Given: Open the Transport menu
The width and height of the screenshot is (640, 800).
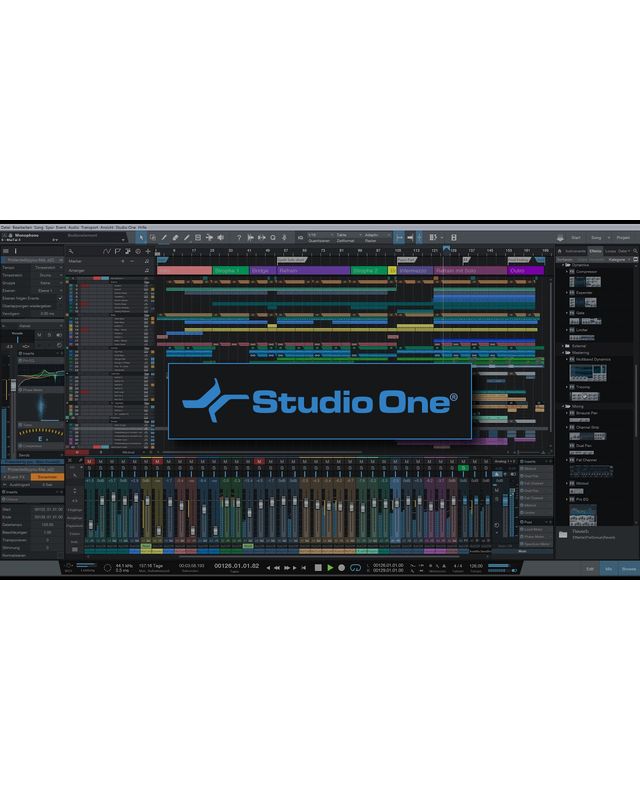Looking at the screenshot, I should coord(89,227).
